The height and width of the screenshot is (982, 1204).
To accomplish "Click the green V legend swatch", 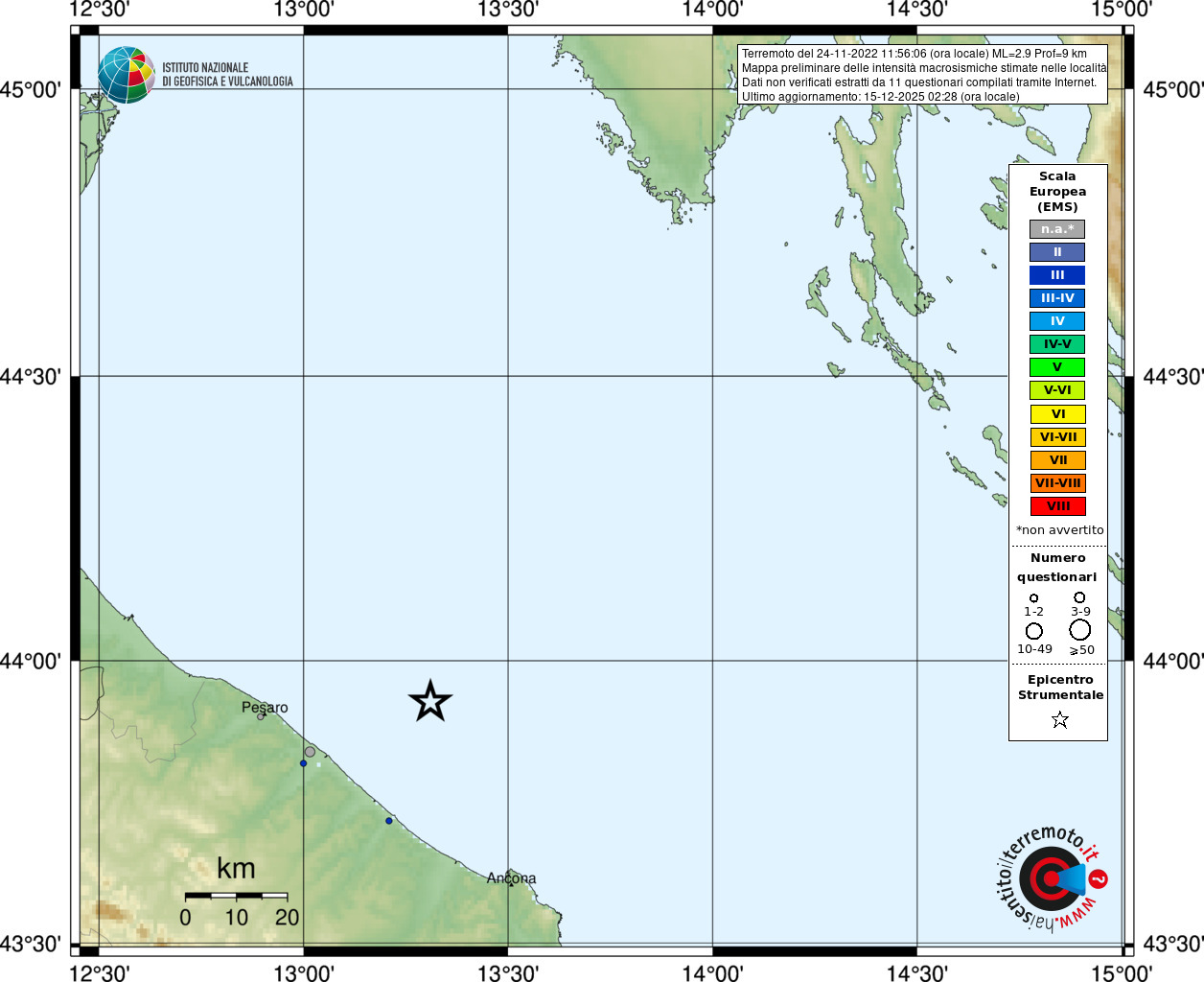I will pyautogui.click(x=1057, y=367).
